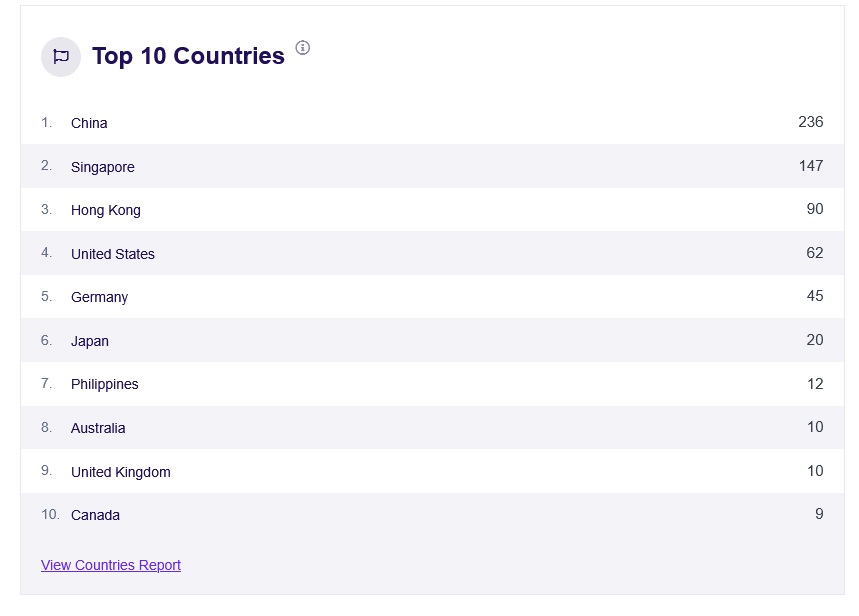Select the Singapore entry

click(102, 167)
